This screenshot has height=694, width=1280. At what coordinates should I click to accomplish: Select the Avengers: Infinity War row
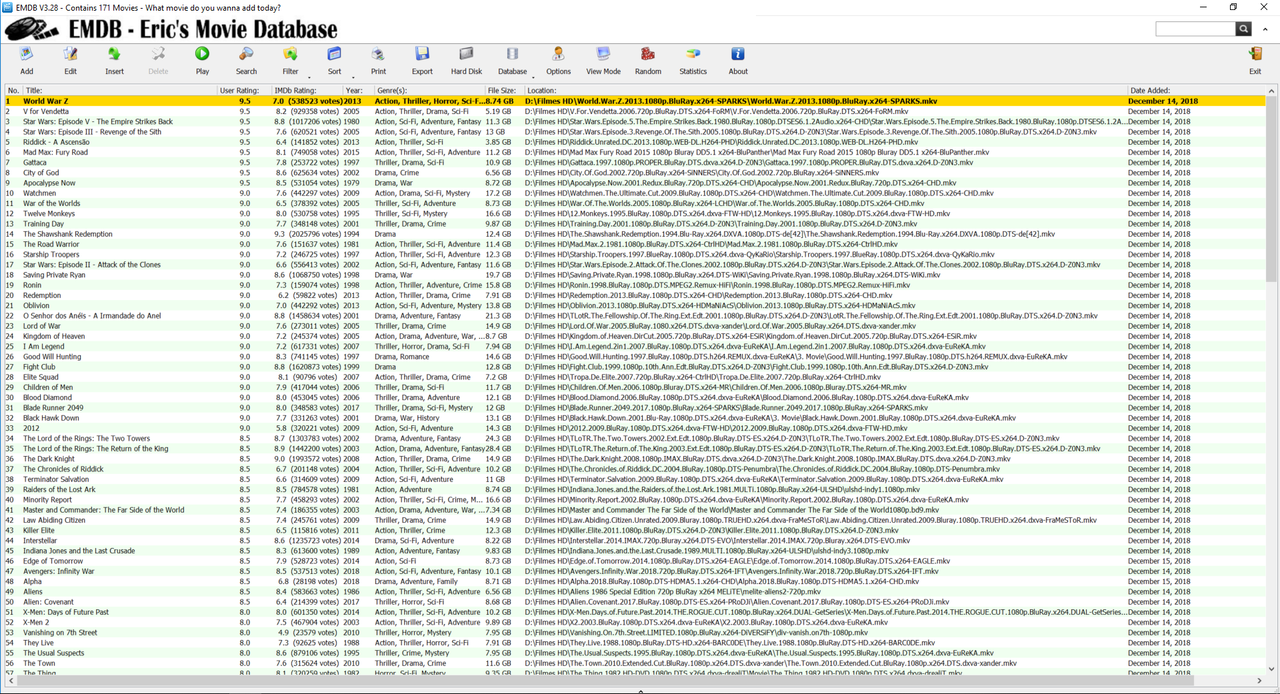tap(634, 571)
